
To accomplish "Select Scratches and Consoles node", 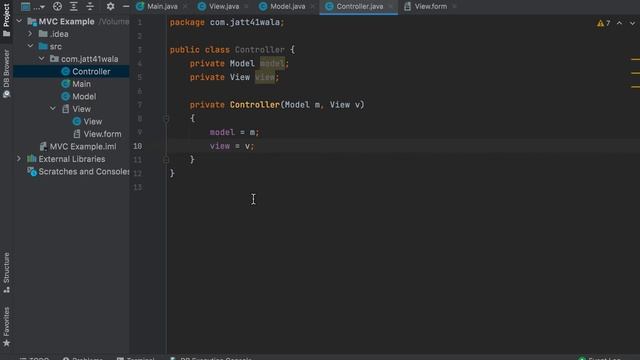I will point(84,171).
